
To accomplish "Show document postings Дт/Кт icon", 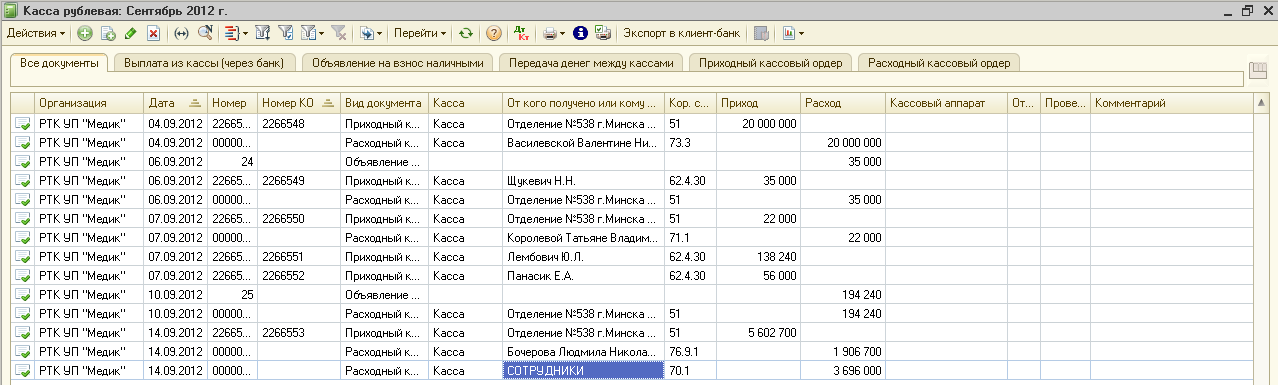I will click(521, 33).
